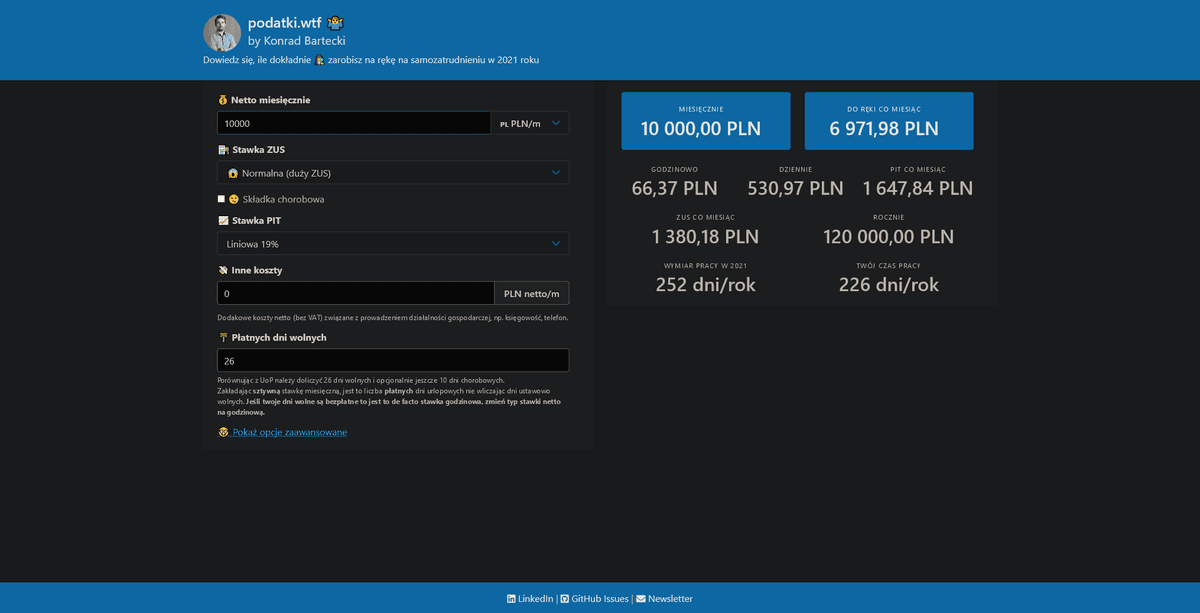
Task: Click the Pokaż opcje zaawansowane link
Action: coord(290,432)
